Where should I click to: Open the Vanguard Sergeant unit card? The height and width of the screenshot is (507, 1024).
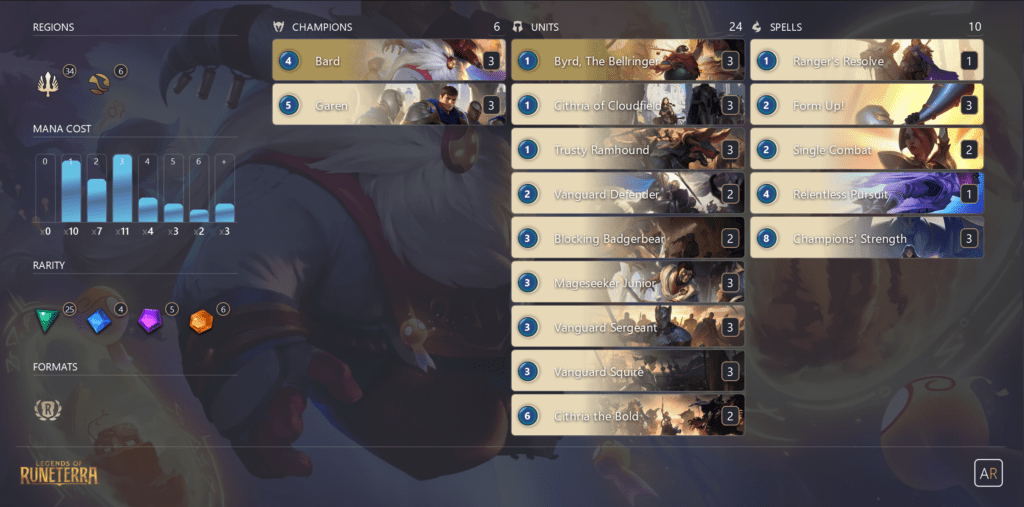tap(628, 327)
